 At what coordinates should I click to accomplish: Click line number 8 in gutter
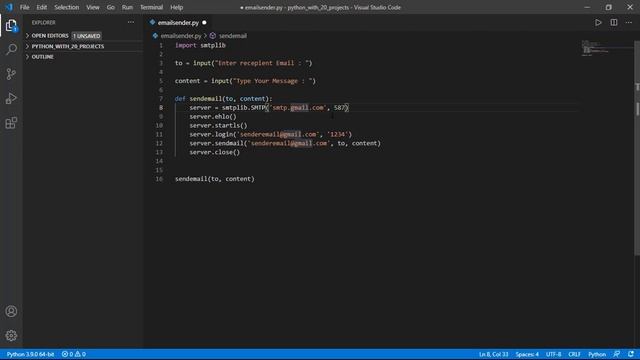[161, 108]
